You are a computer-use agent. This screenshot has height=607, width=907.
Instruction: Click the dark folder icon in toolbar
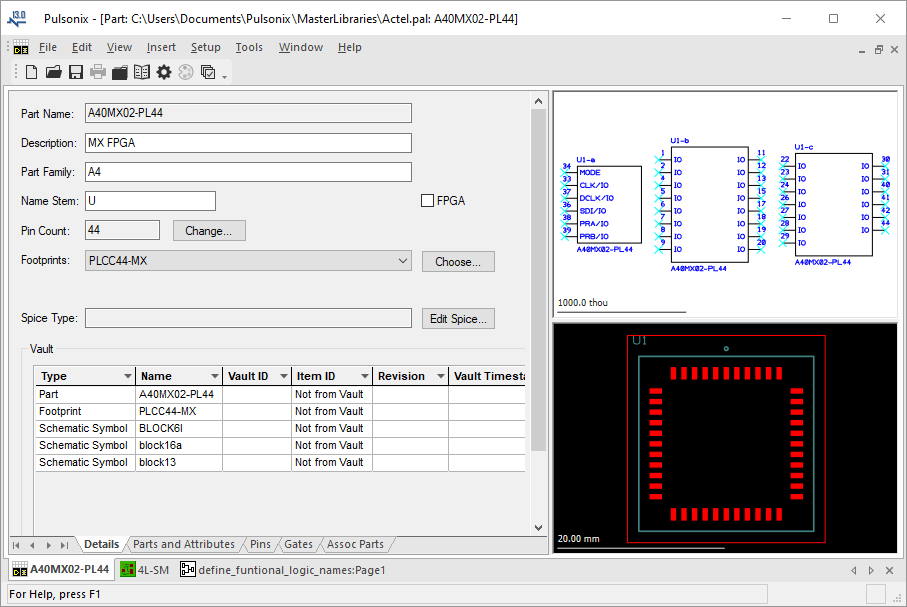pos(120,72)
